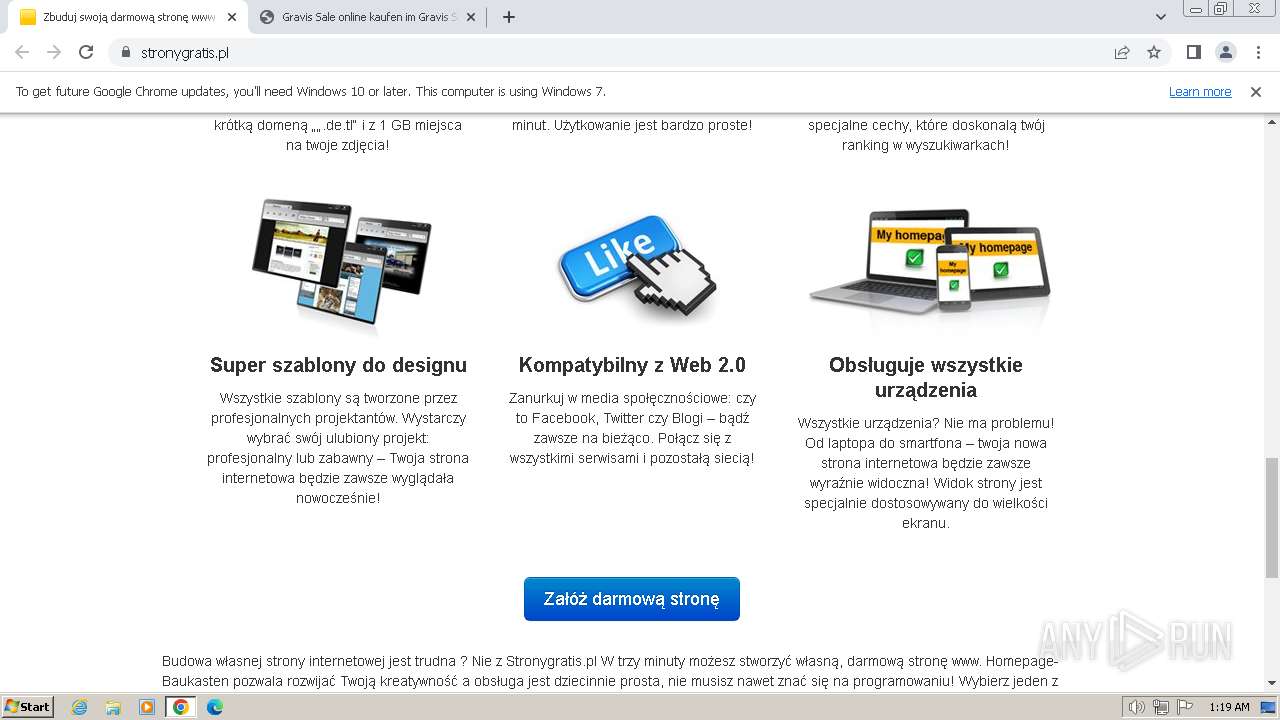Open the Chrome side panel
This screenshot has width=1280, height=720.
[1193, 52]
